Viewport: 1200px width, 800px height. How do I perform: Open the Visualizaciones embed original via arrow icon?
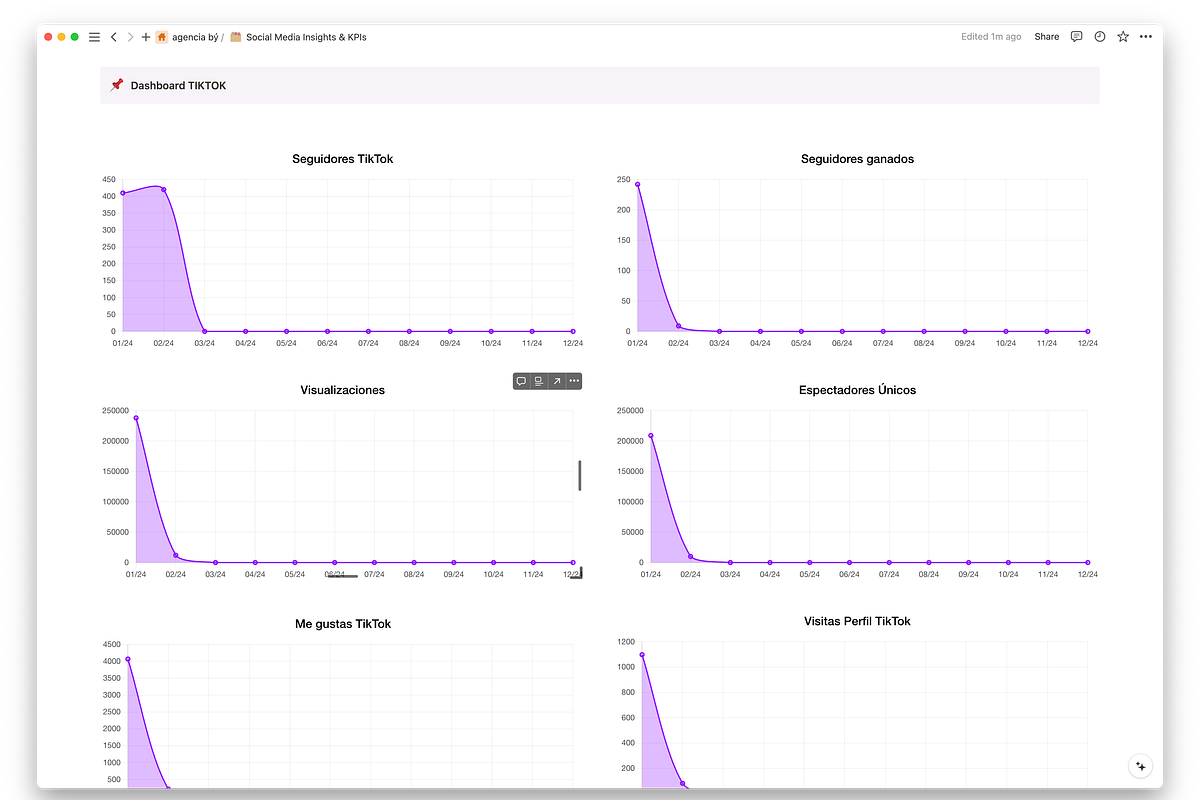(556, 381)
